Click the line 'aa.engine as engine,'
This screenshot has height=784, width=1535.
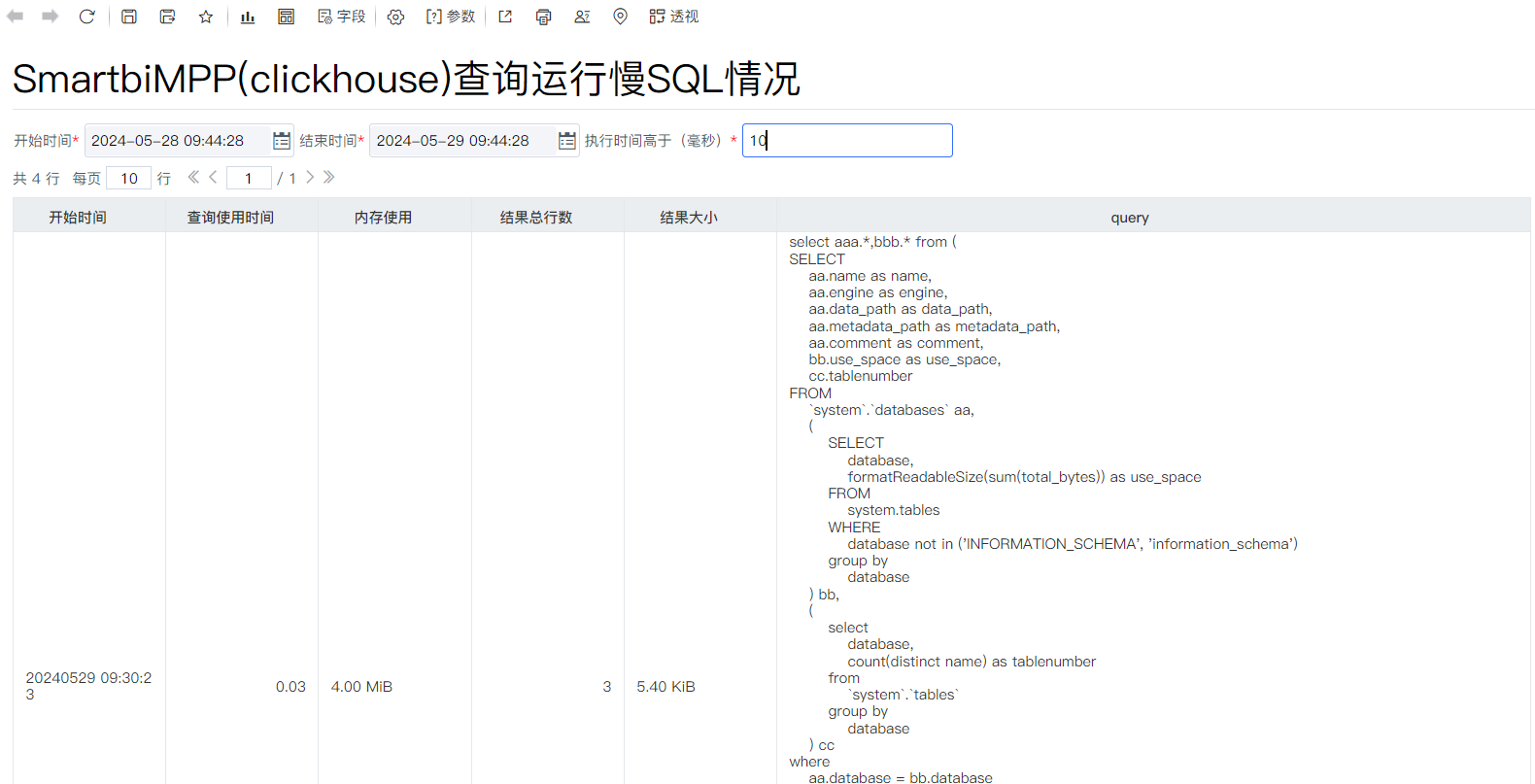coord(878,292)
